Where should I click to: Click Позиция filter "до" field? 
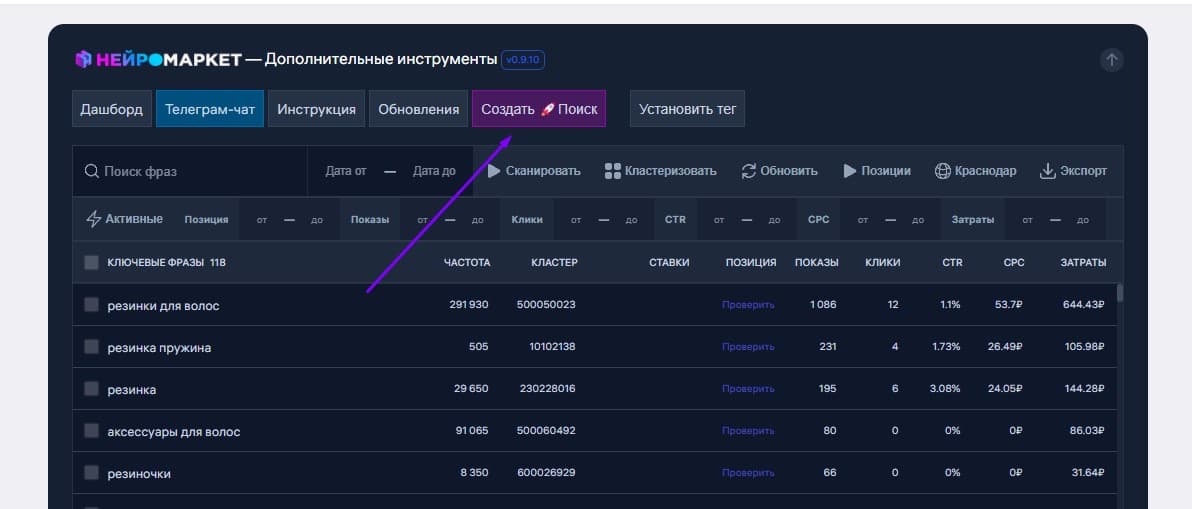(317, 220)
